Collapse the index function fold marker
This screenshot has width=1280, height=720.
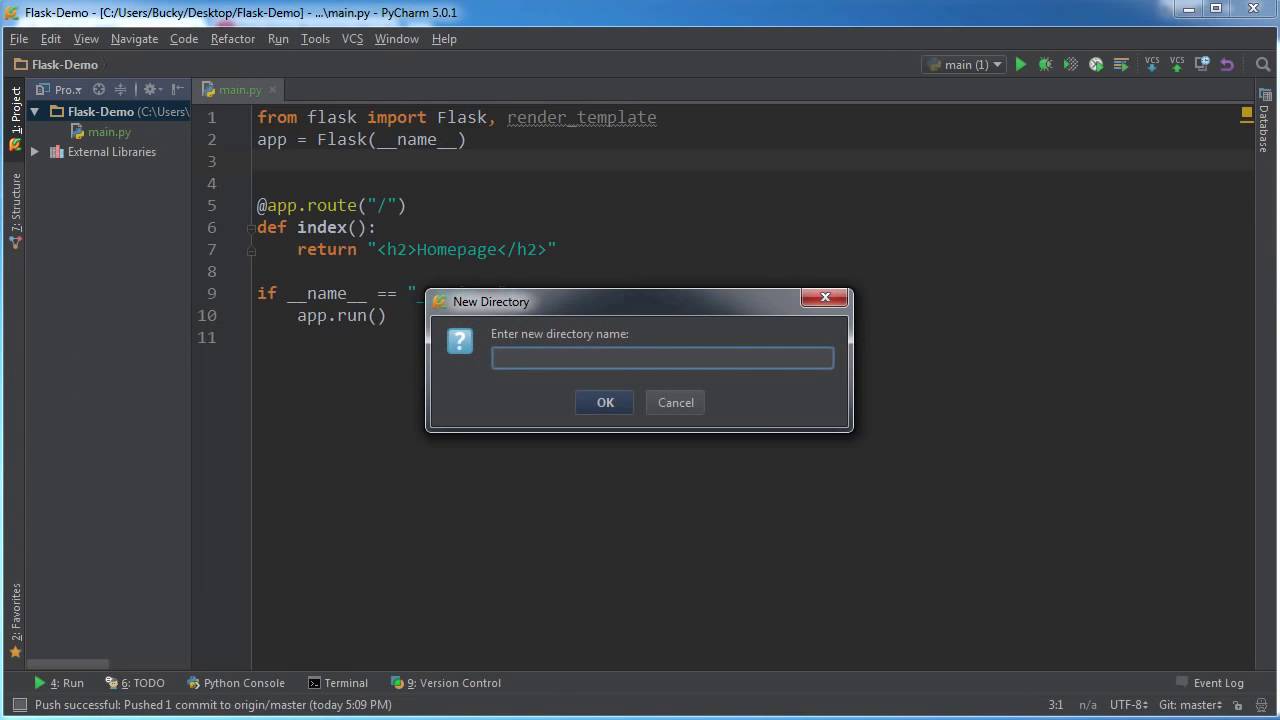tap(253, 228)
